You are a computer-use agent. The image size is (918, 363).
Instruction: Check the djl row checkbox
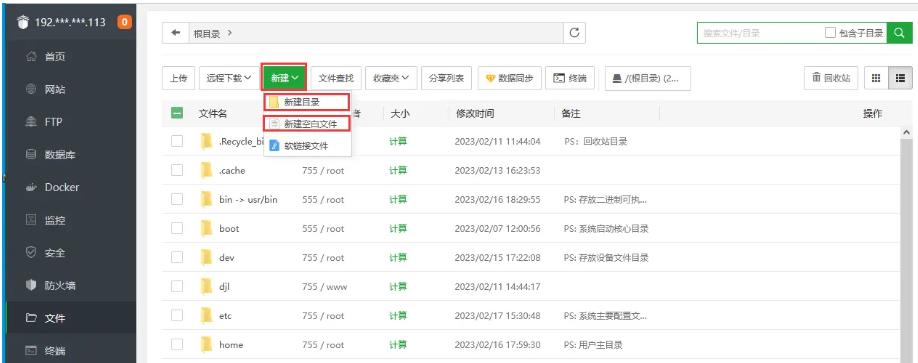[x=177, y=286]
